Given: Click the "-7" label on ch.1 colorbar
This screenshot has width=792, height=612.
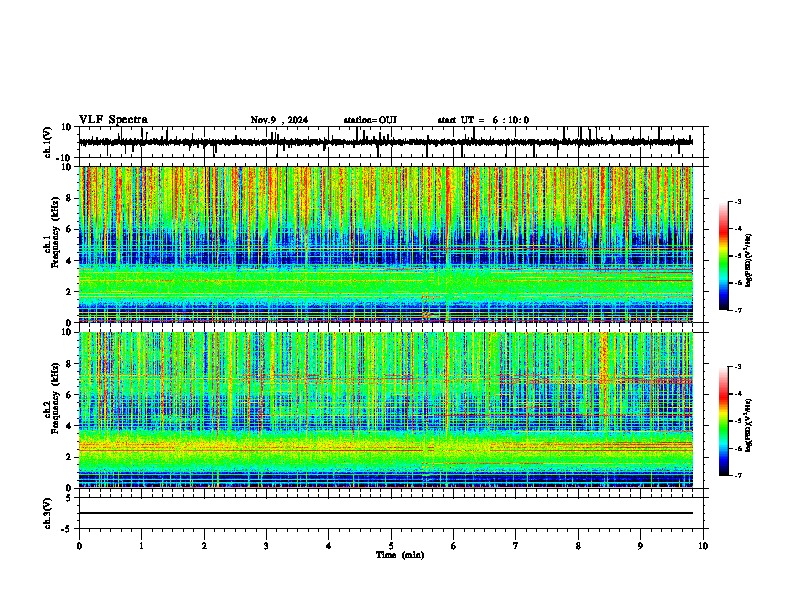Looking at the screenshot, I should 738,310.
